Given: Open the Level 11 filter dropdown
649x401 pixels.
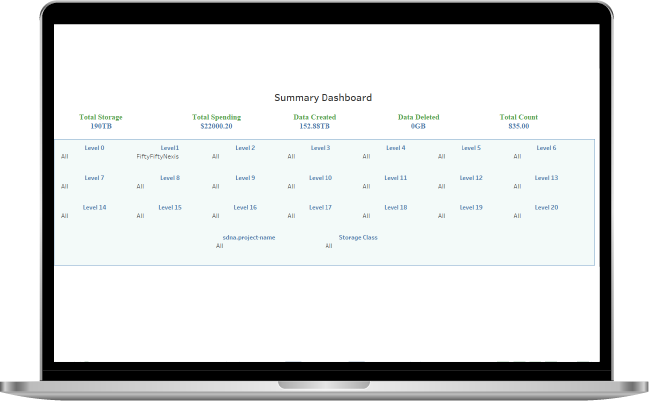Looking at the screenshot, I should [x=366, y=186].
